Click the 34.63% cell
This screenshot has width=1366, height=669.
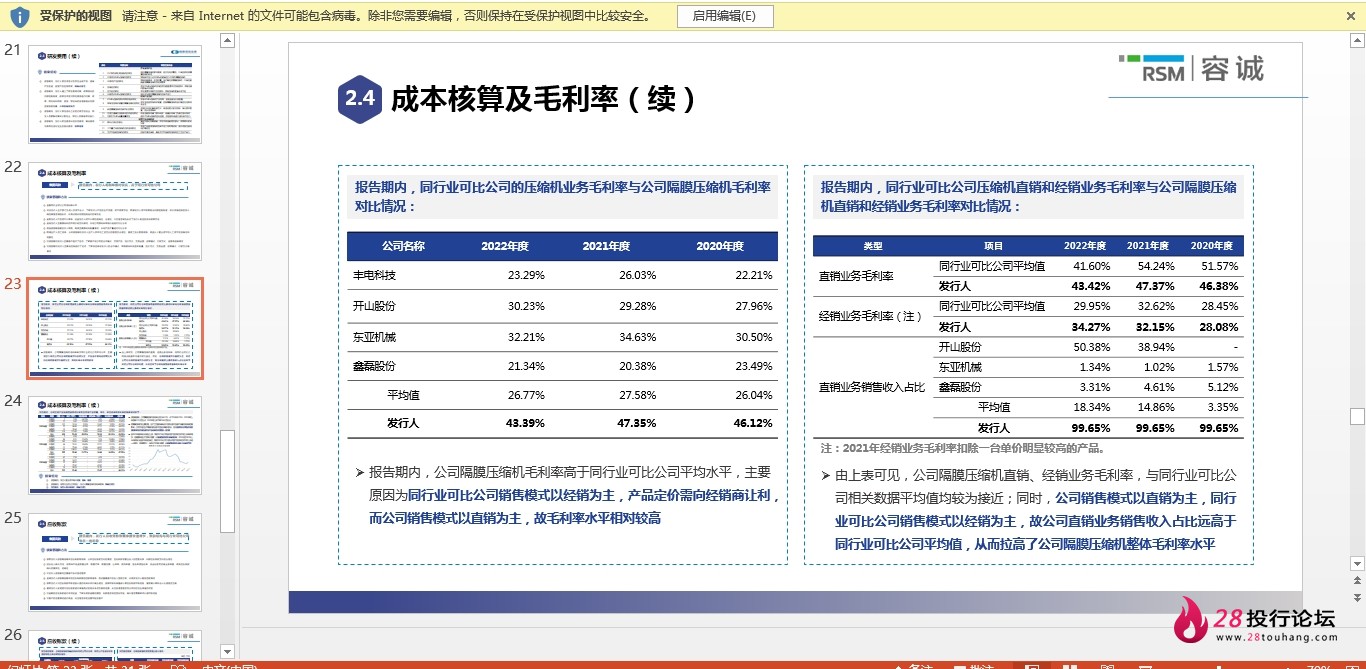(x=638, y=337)
